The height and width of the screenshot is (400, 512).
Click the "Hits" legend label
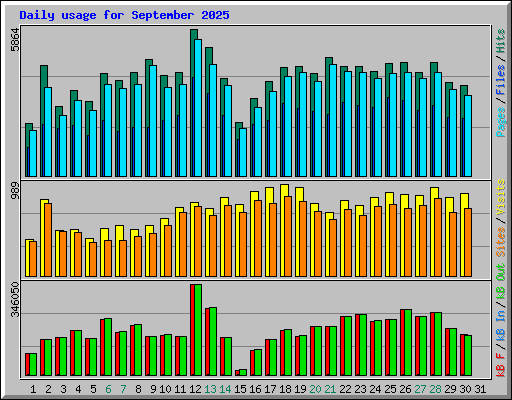click(x=501, y=41)
